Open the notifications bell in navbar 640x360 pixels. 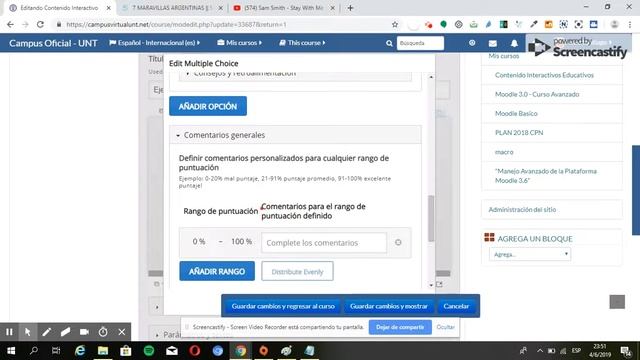point(514,43)
